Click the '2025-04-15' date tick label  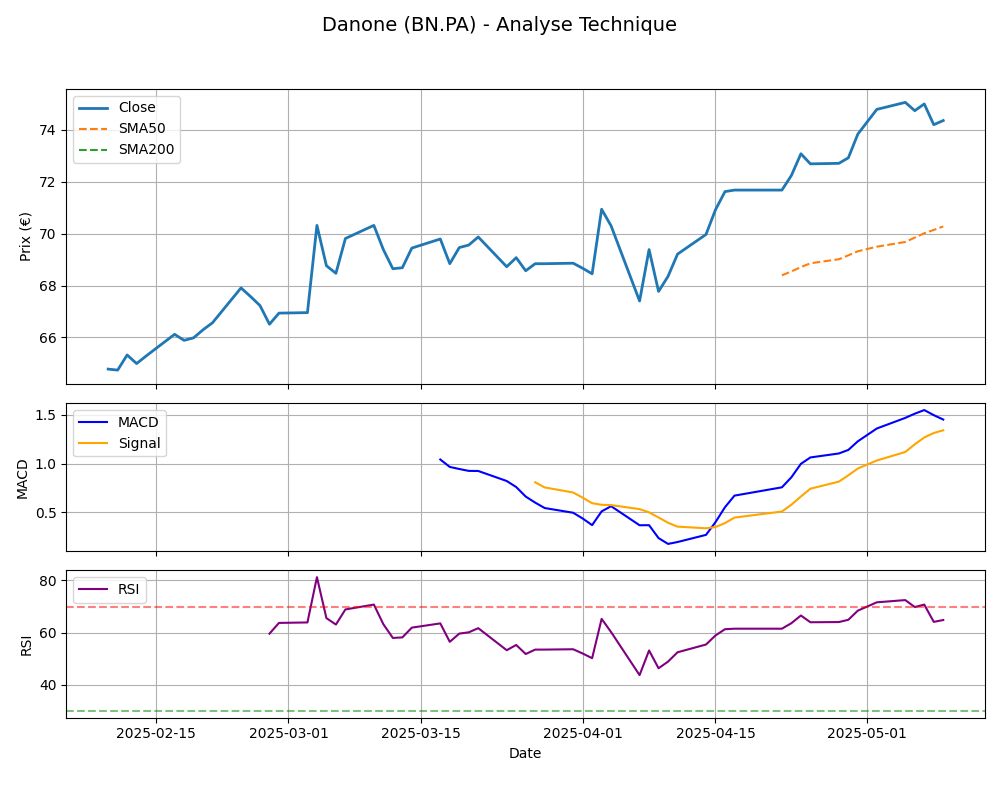716,734
